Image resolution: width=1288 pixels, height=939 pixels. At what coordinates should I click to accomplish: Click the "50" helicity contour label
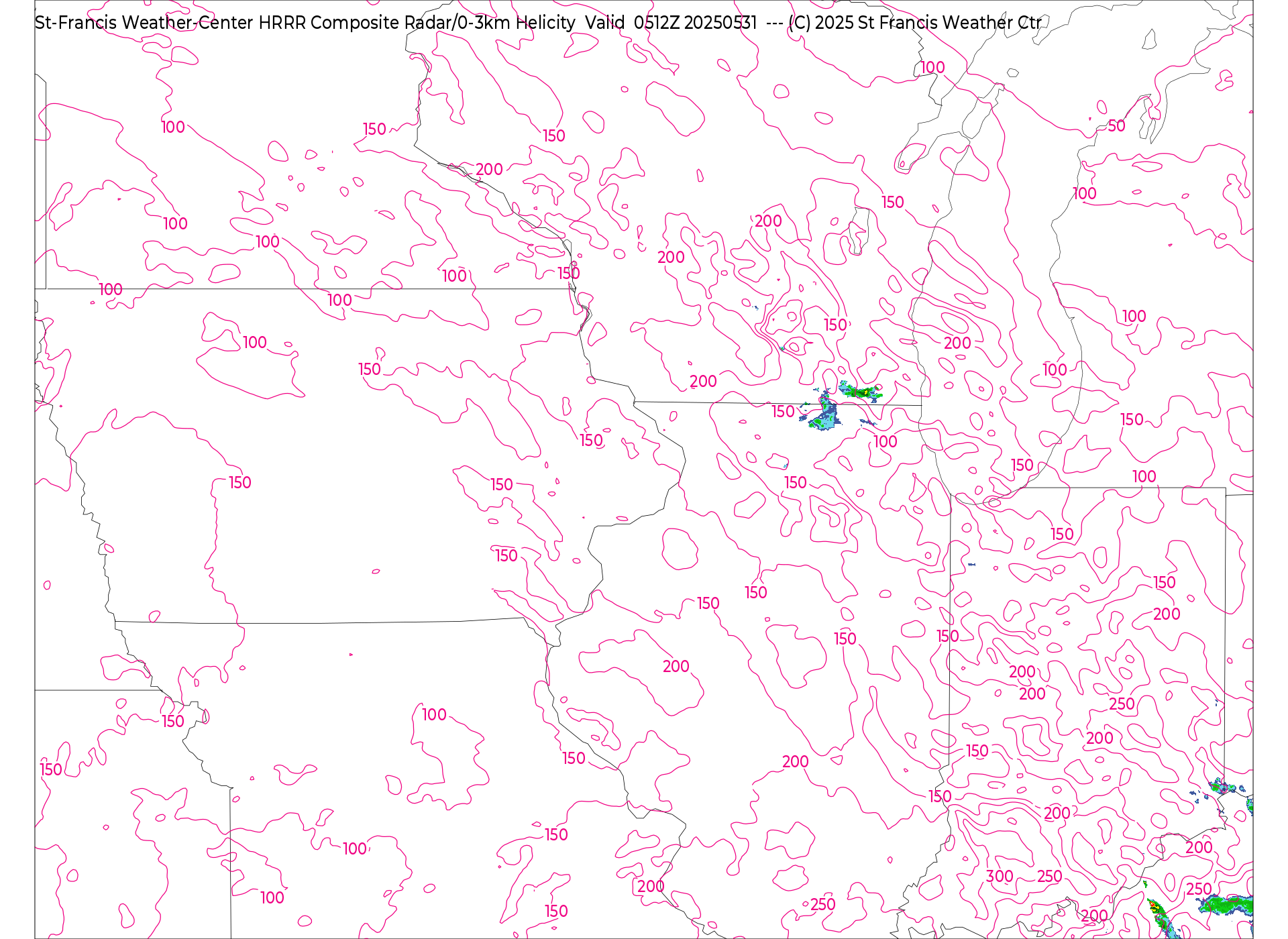click(1116, 125)
